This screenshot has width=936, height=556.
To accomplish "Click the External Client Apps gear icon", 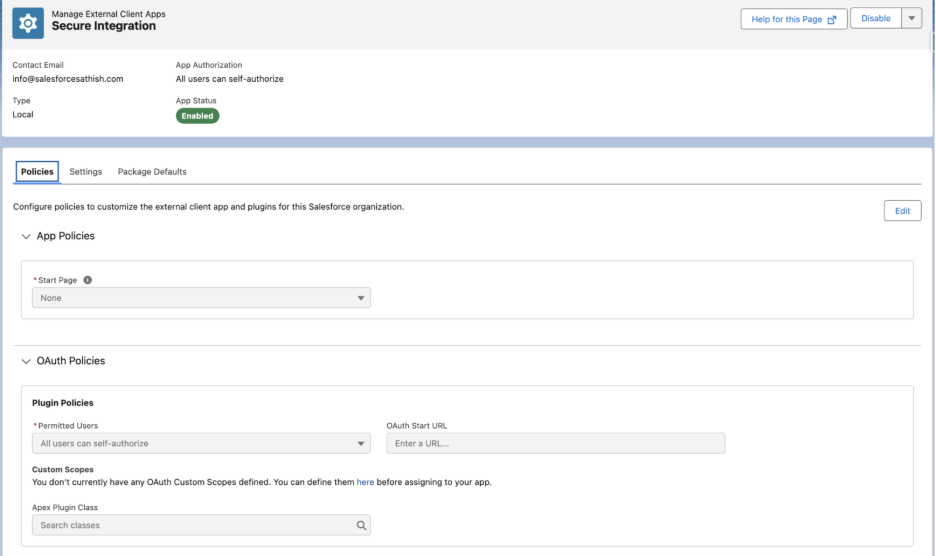I will (28, 22).
